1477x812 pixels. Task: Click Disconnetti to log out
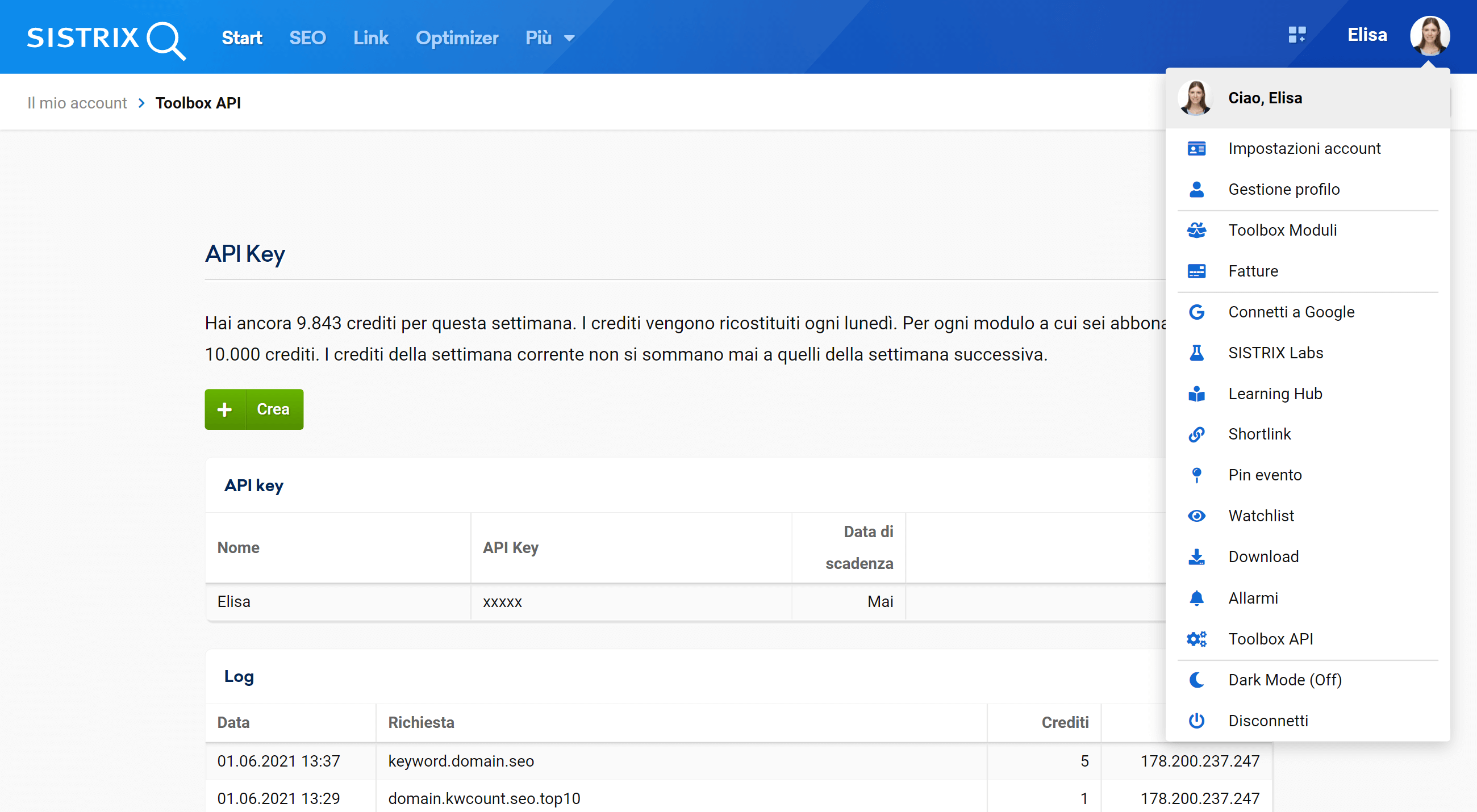[x=1307, y=721]
